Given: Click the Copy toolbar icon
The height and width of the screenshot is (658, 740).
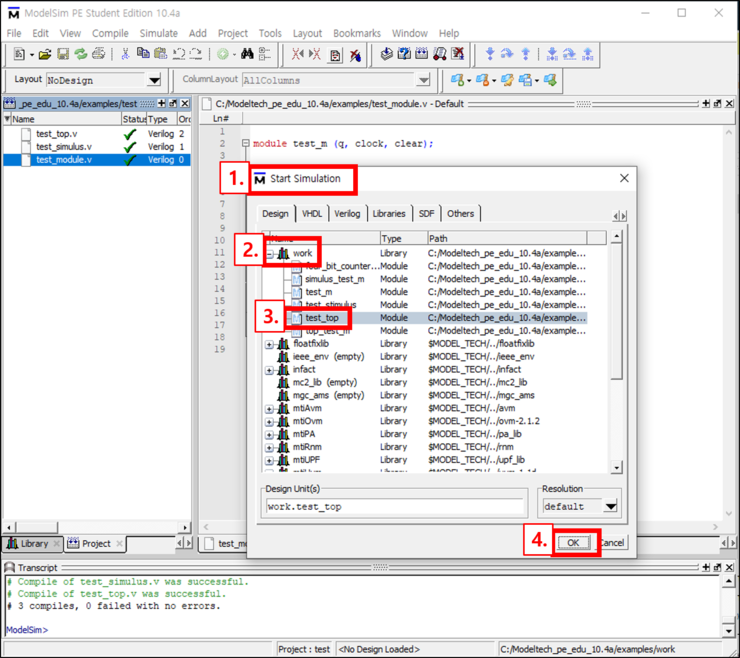Looking at the screenshot, I should (x=143, y=53).
